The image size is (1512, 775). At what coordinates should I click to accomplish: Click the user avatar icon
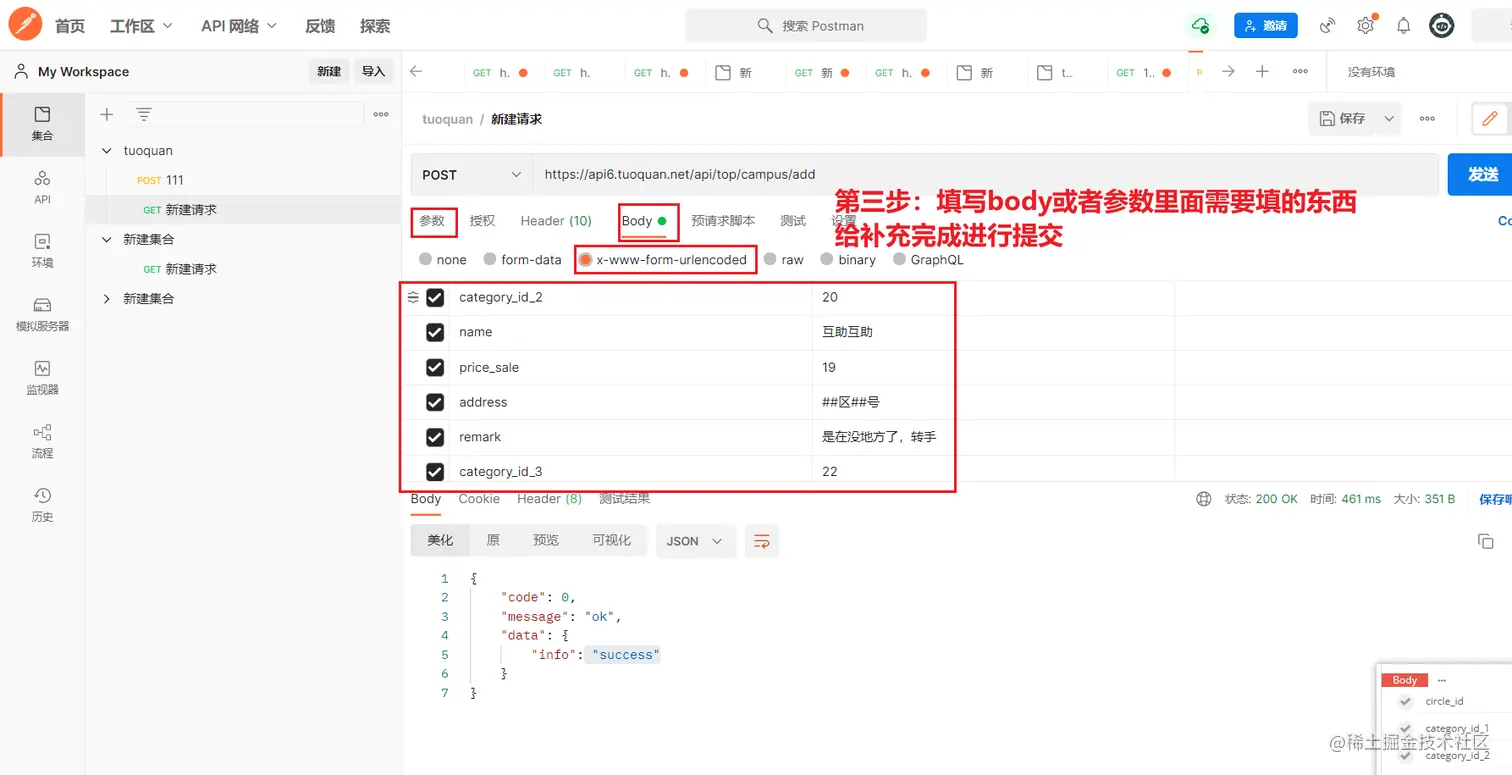[1441, 26]
